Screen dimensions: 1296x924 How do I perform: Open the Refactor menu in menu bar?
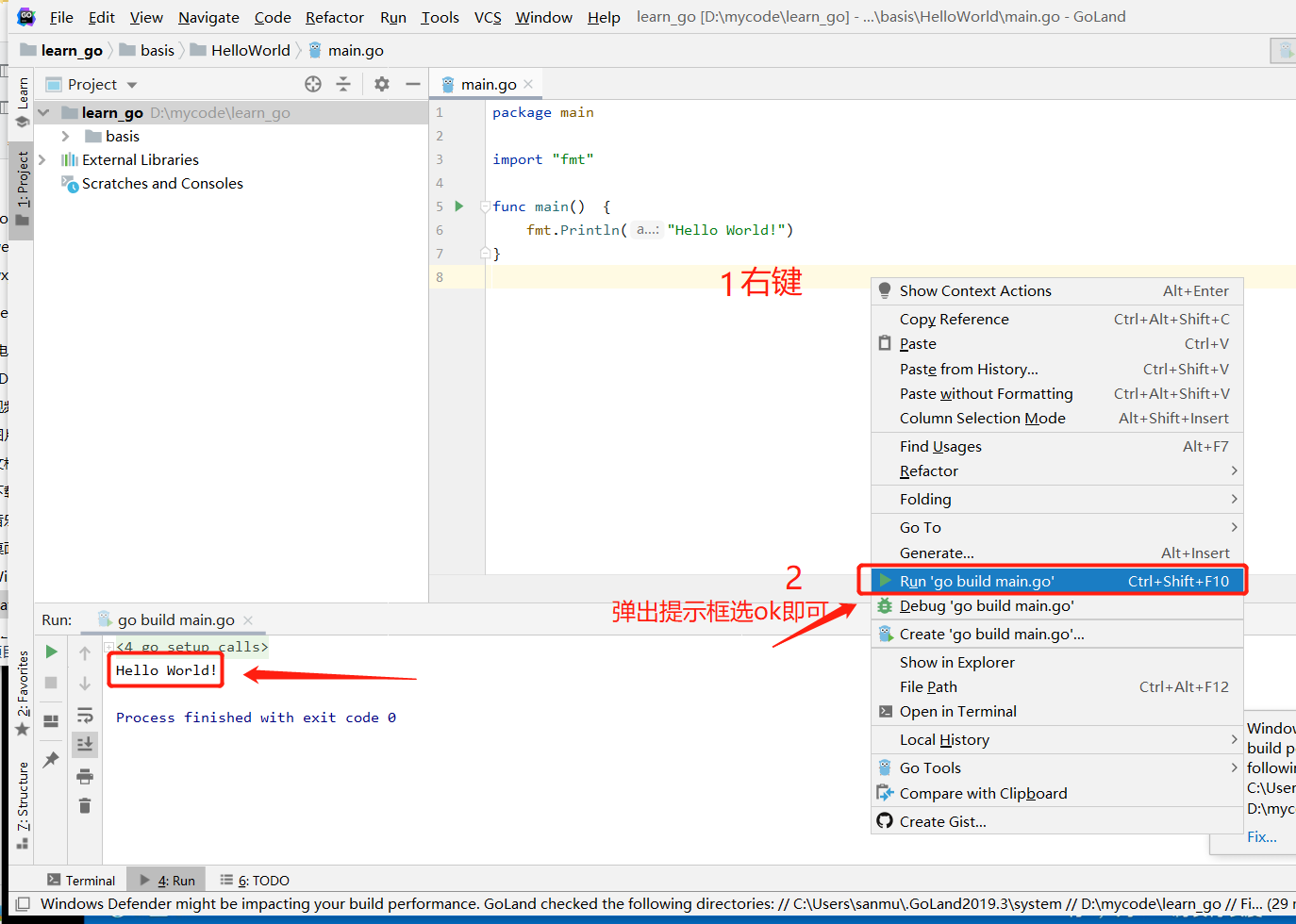pos(334,17)
